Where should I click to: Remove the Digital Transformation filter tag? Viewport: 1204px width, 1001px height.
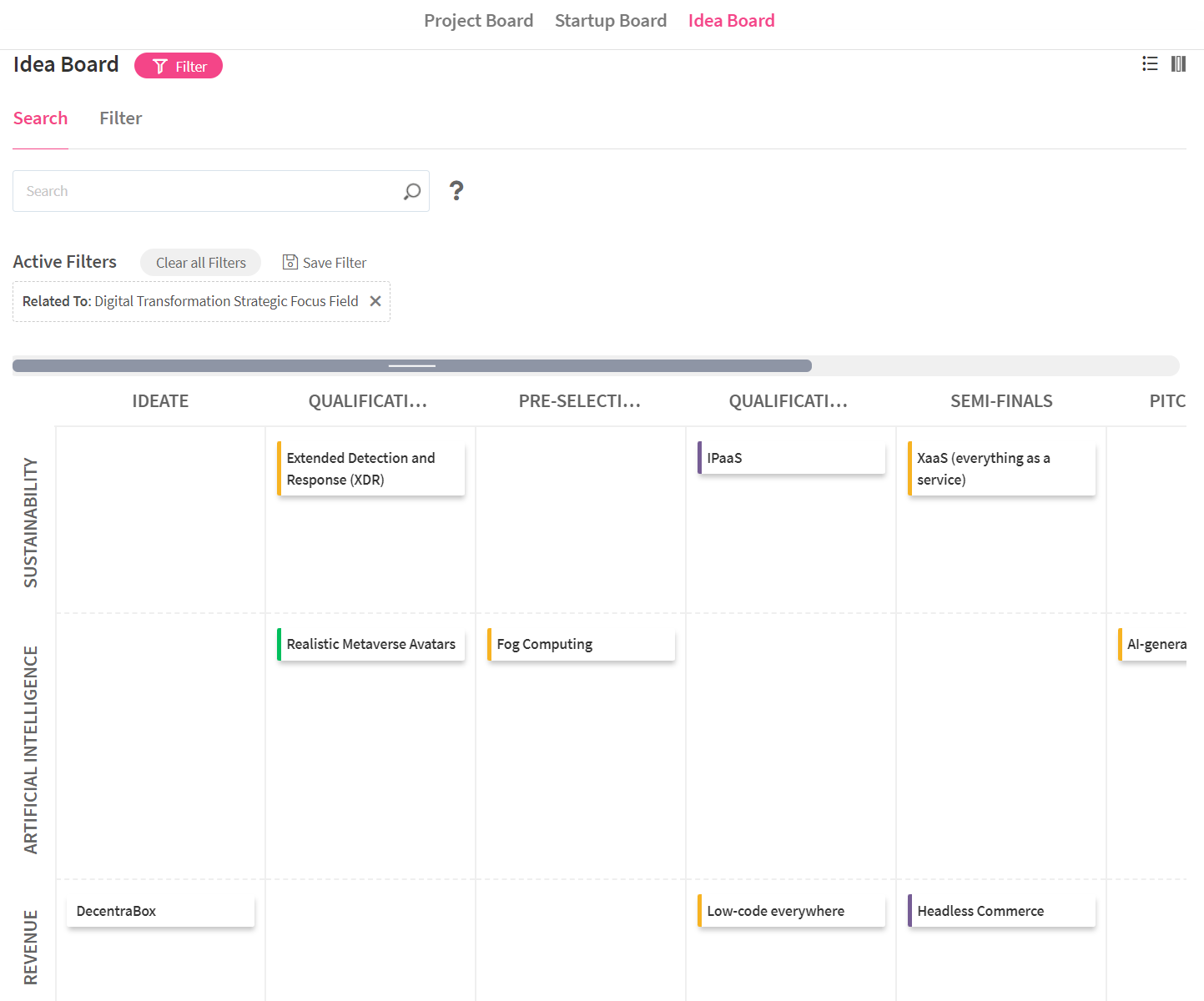coord(375,301)
